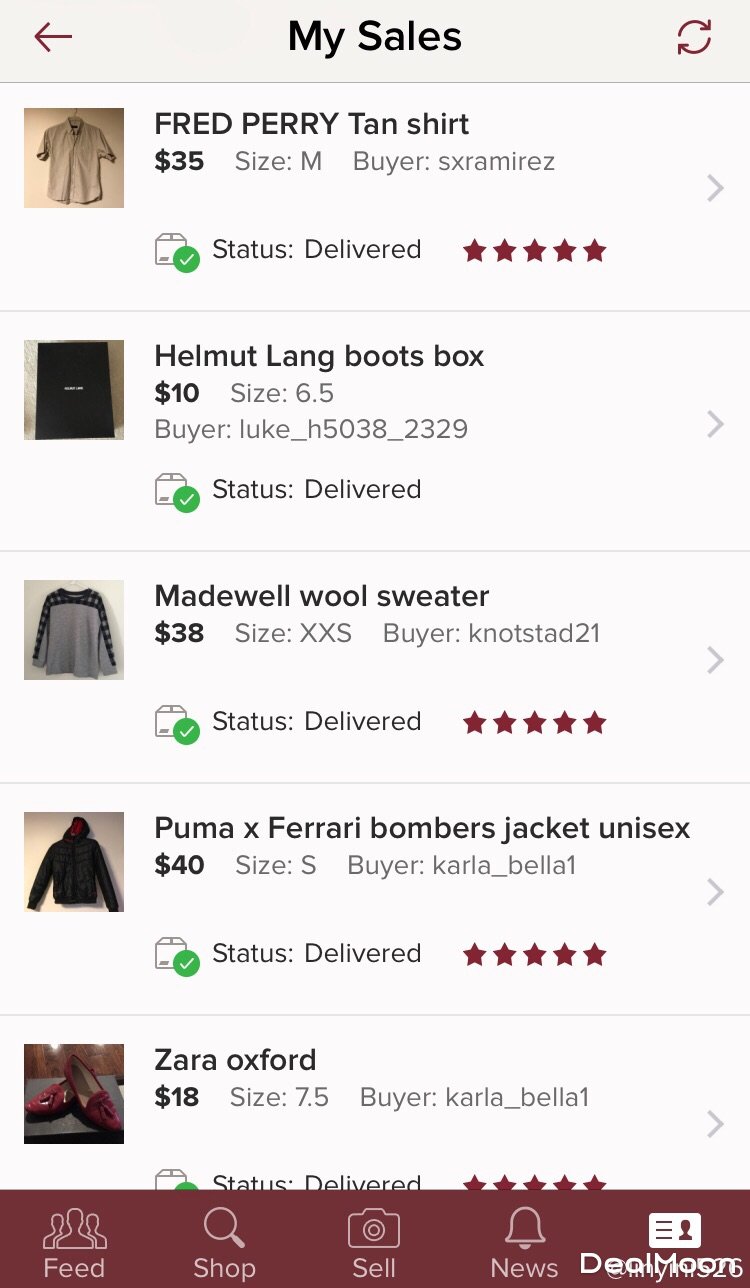
Task: Open the profile card icon
Action: point(674,1229)
